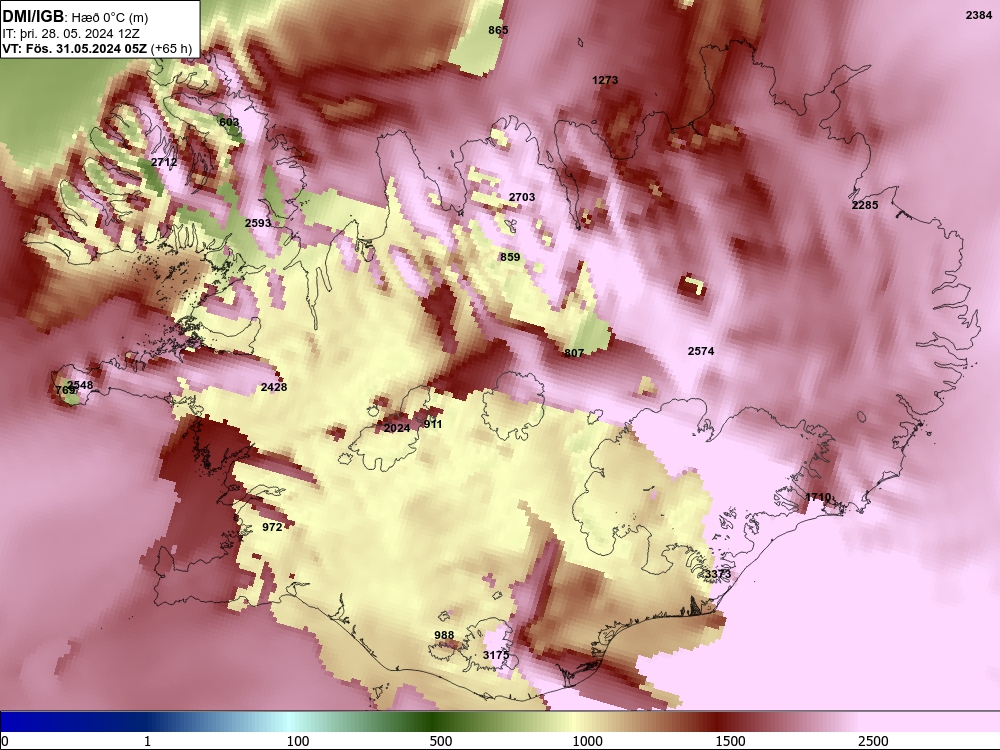The height and width of the screenshot is (750, 1000).
Task: Click the 988 value label
Action: (444, 635)
